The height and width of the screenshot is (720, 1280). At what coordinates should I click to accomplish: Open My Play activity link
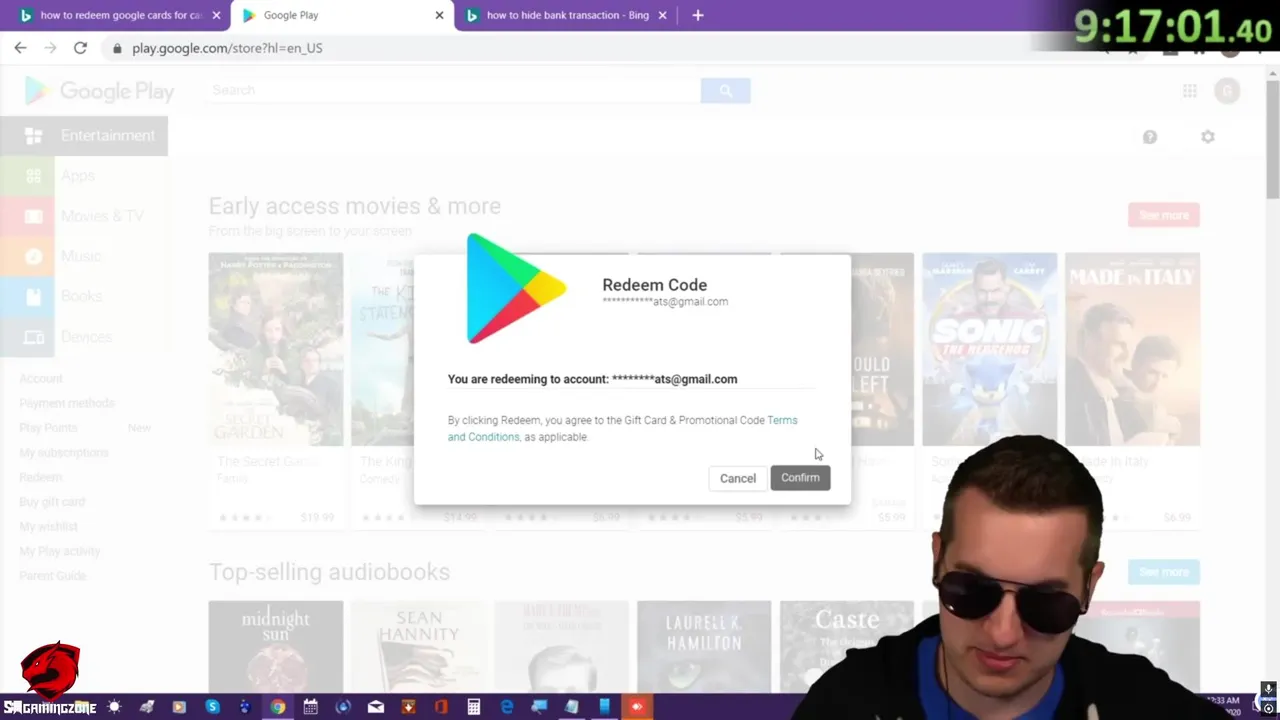pos(60,551)
